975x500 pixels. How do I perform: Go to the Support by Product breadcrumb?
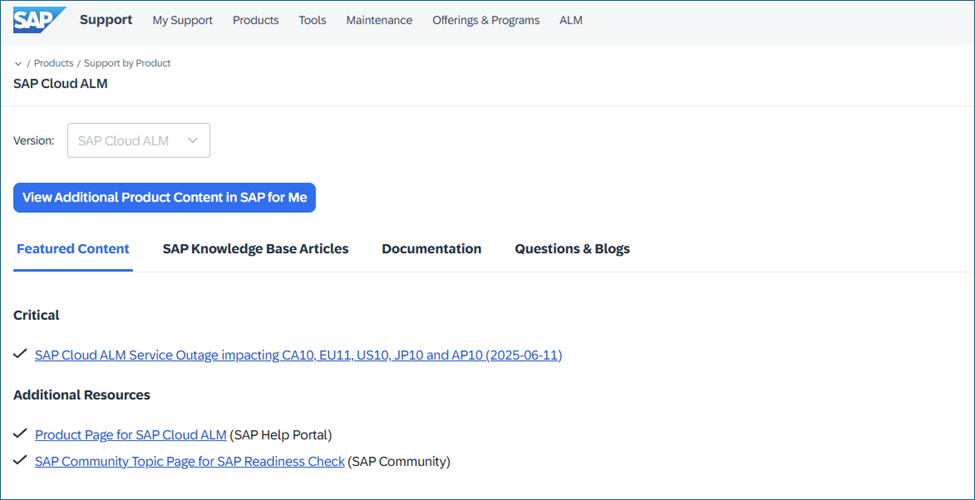(127, 63)
